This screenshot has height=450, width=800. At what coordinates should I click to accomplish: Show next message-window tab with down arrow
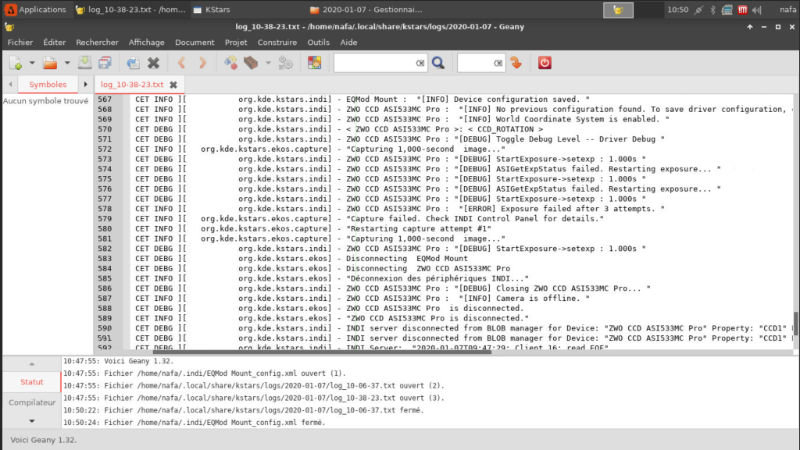(x=32, y=421)
